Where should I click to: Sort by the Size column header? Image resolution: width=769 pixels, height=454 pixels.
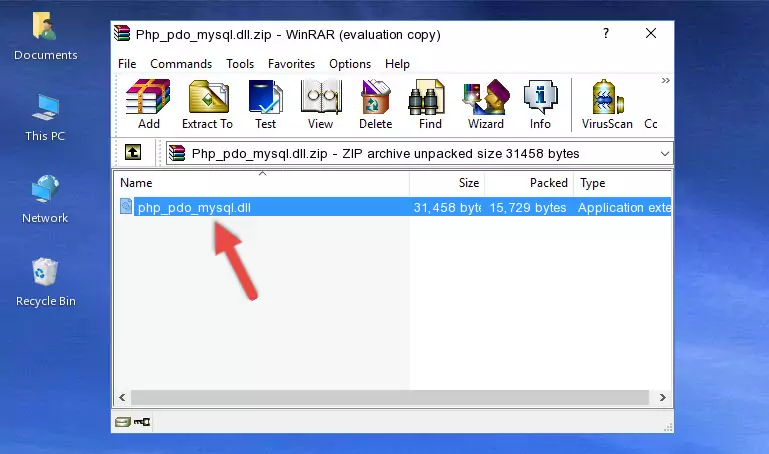pyautogui.click(x=447, y=183)
